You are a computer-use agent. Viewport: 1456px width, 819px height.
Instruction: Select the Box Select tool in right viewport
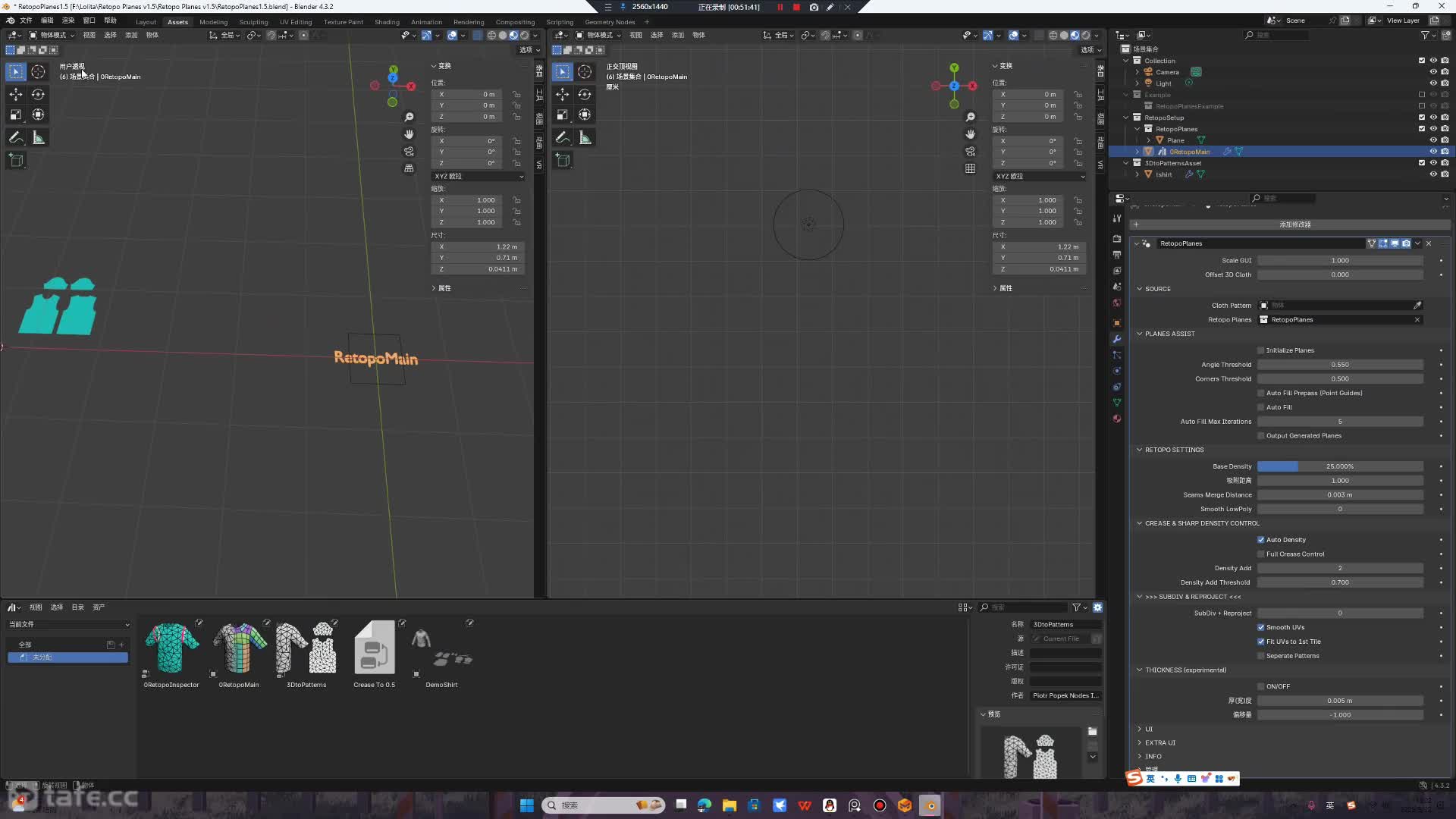point(562,72)
